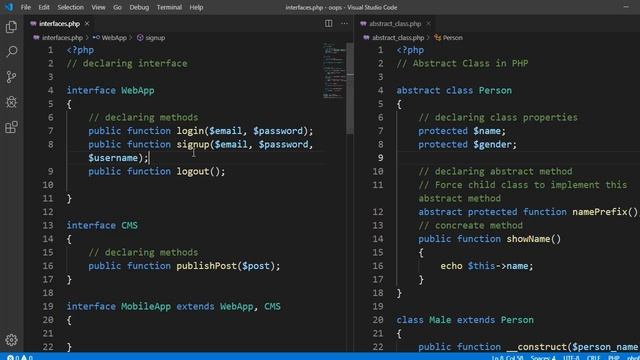Click the minimap of interfaces.php
The height and width of the screenshot is (360, 640).
coord(334,70)
